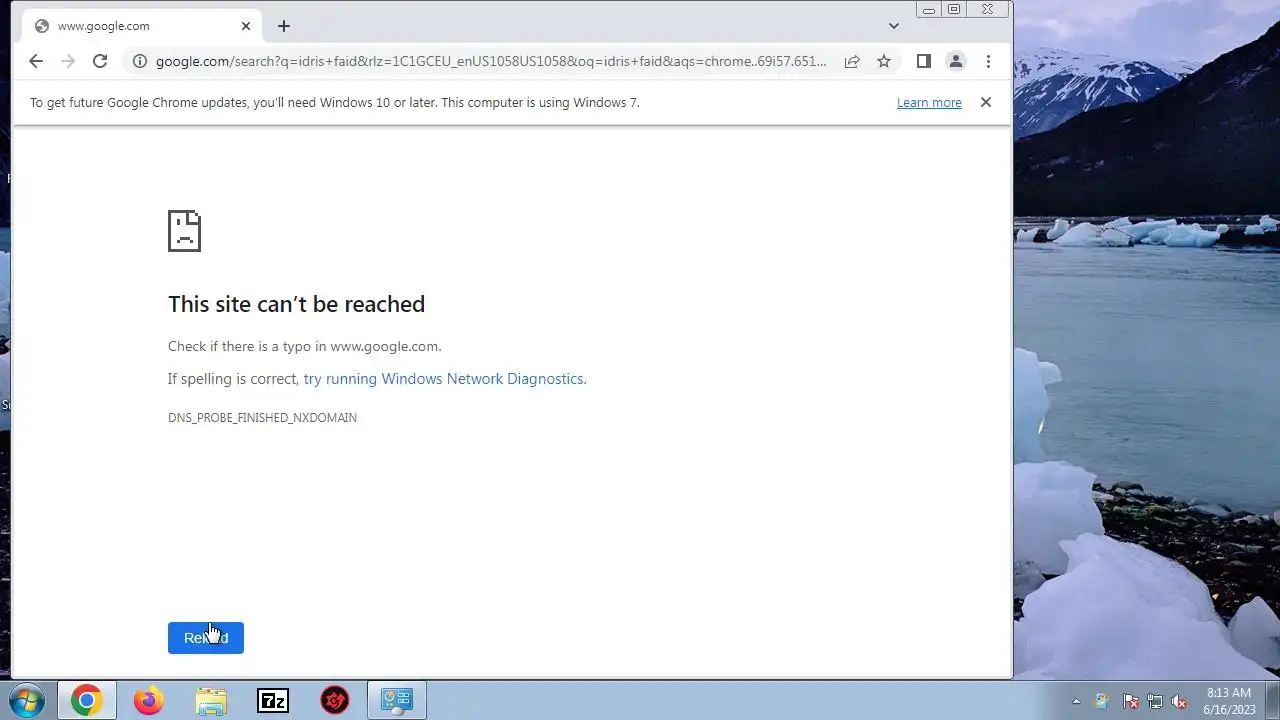Open Windows Explorer from the taskbar
The height and width of the screenshot is (720, 1280).
pos(211,701)
